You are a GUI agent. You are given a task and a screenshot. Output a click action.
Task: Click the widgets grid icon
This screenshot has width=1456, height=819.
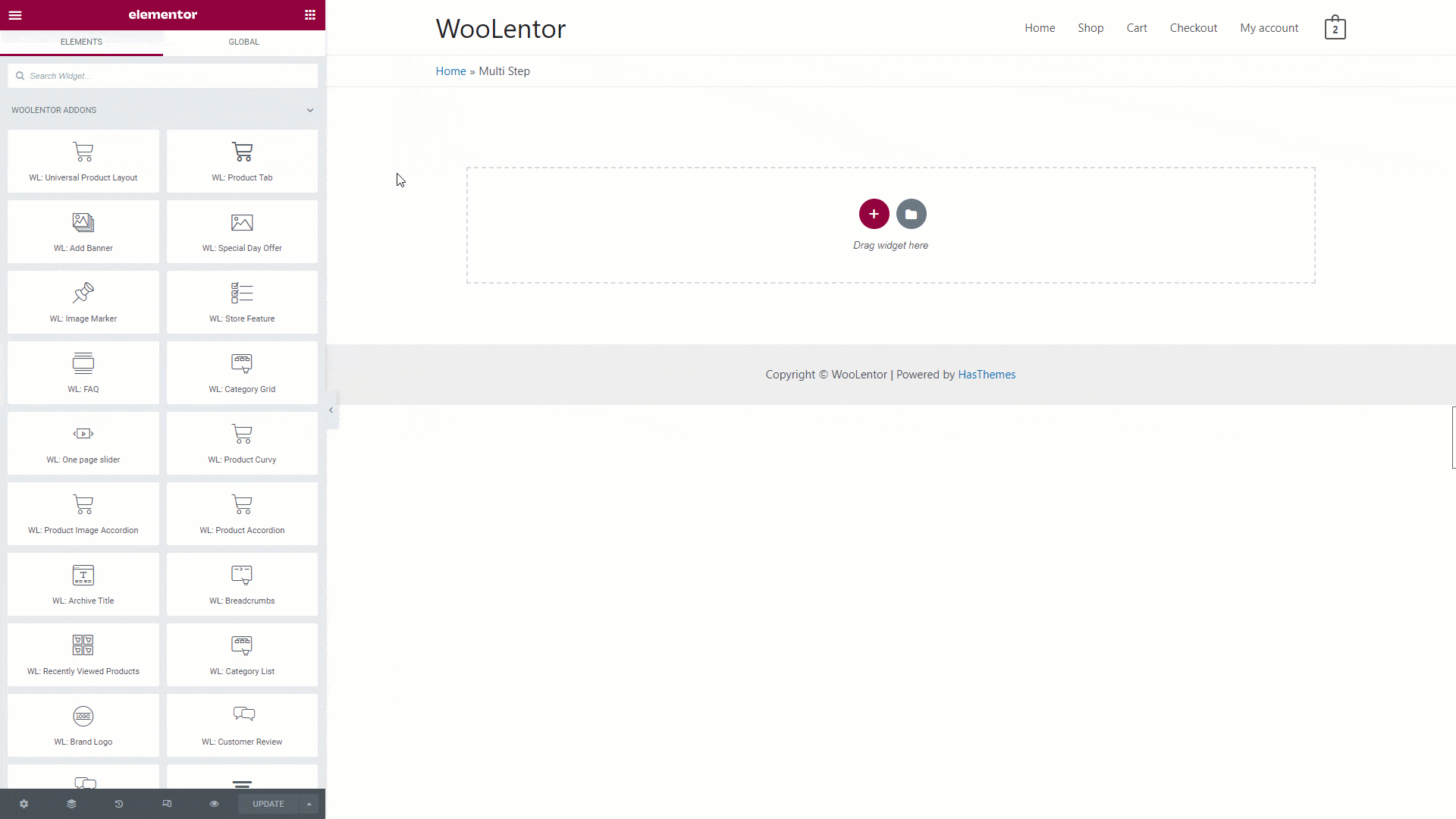(309, 15)
